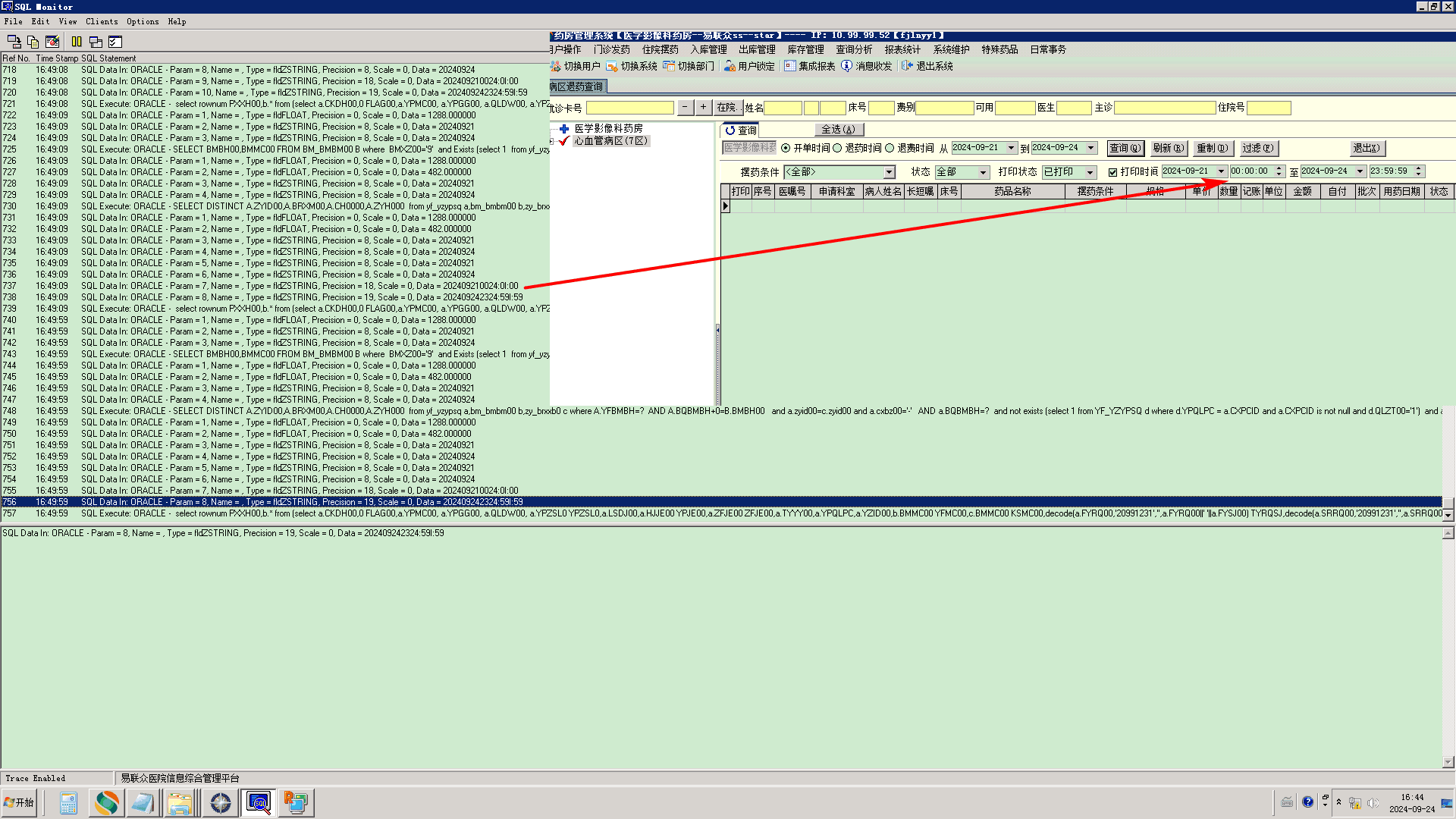The height and width of the screenshot is (819, 1456).
Task: Click the 查询(Q) button
Action: tap(1125, 149)
